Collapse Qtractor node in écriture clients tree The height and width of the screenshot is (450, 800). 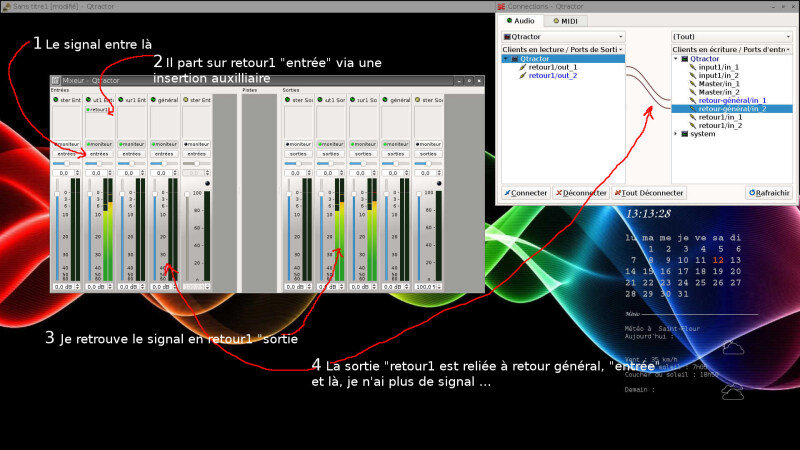[676, 59]
